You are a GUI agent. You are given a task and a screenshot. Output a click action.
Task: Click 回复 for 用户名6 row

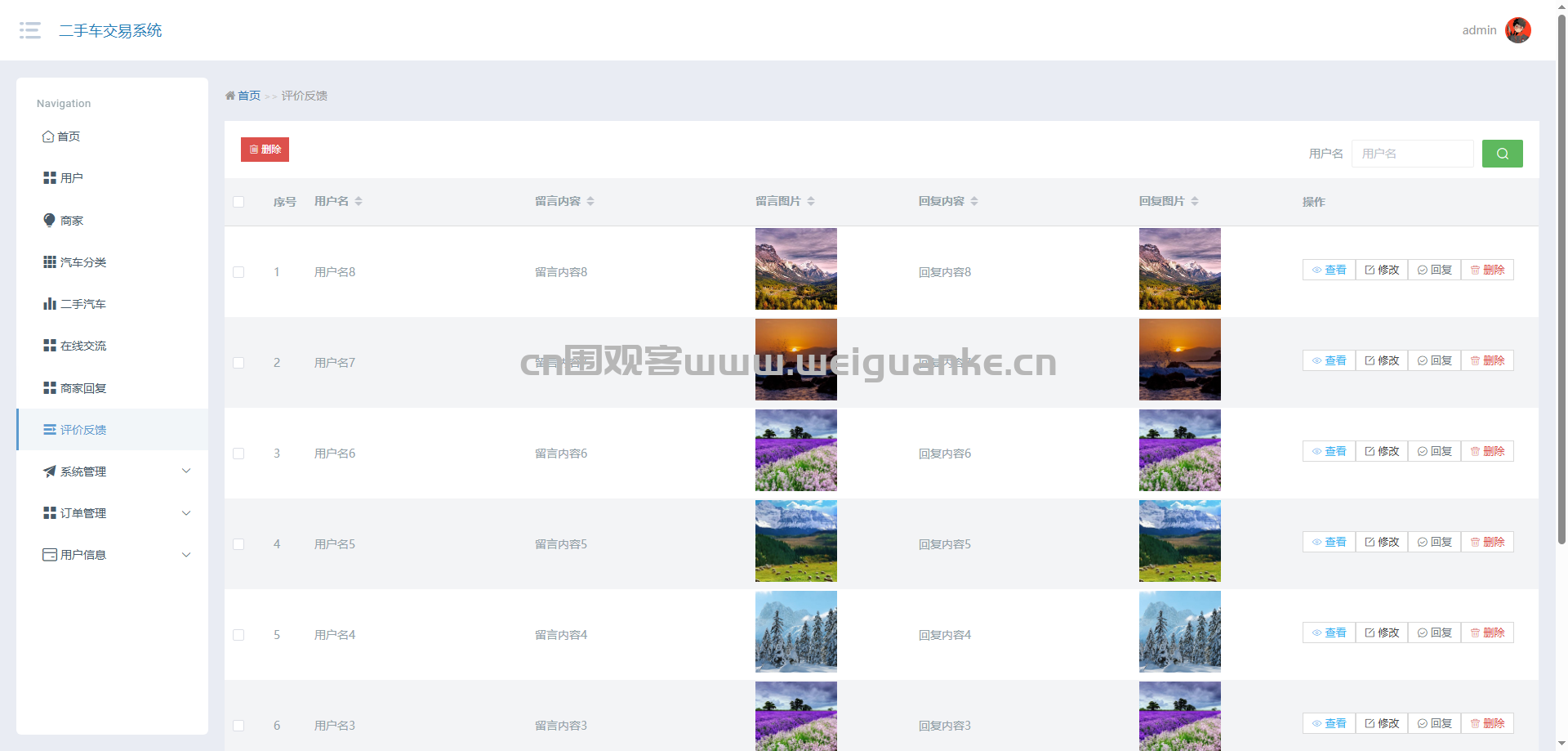click(1434, 451)
